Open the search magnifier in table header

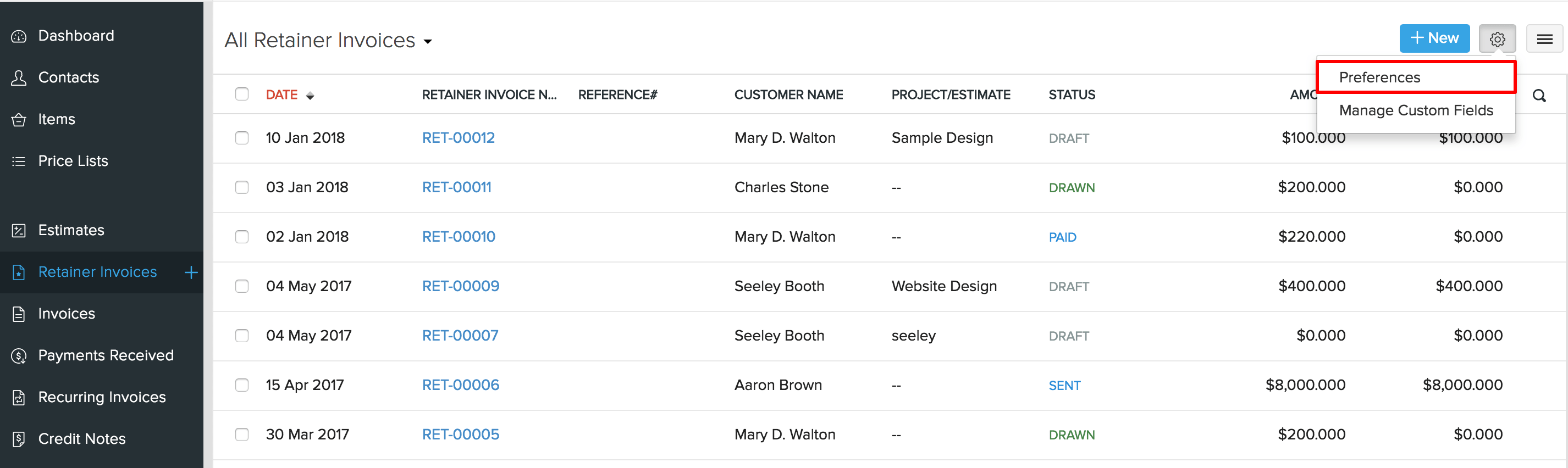pos(1539,96)
